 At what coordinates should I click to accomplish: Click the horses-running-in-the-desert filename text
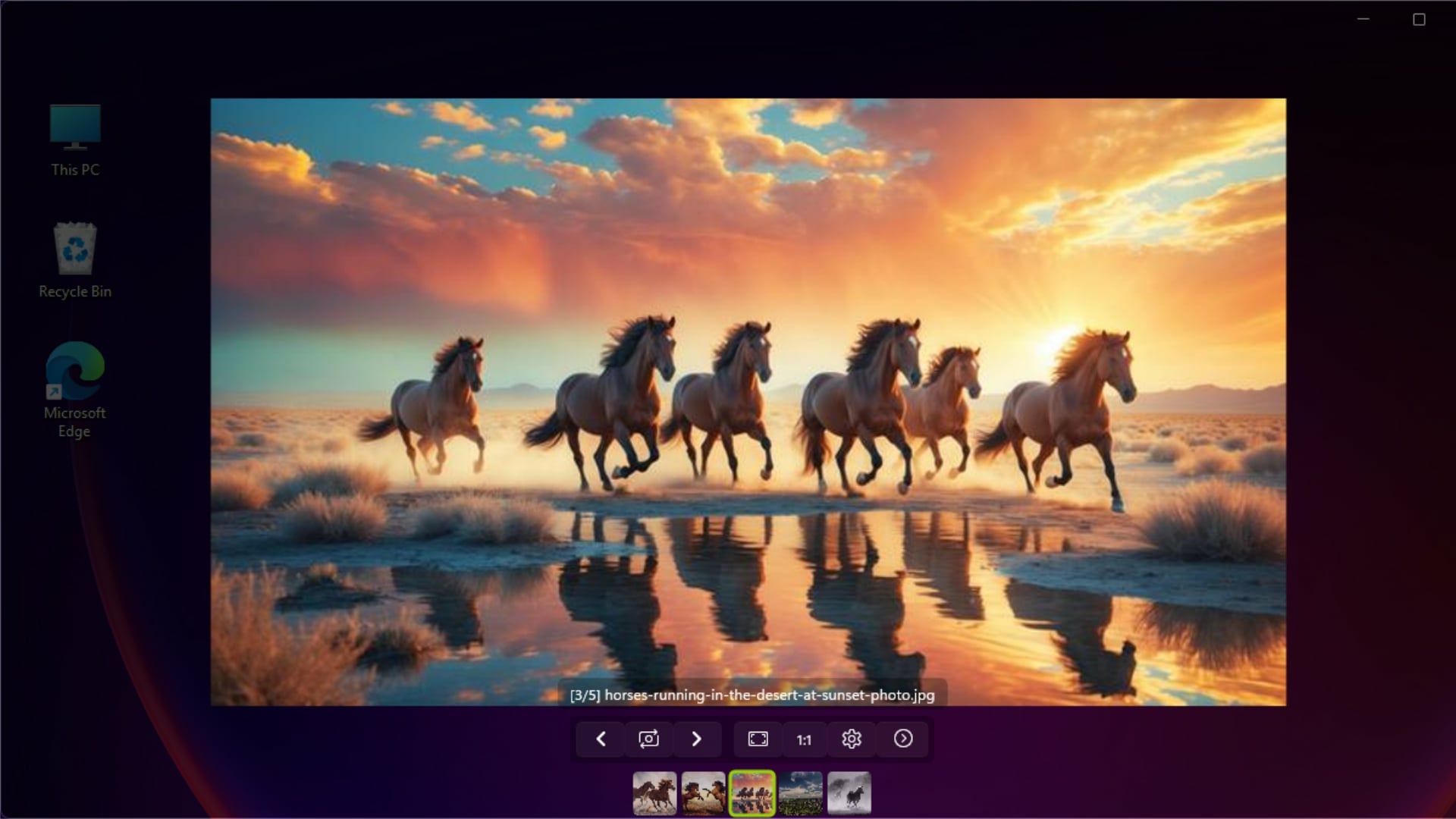(769, 695)
